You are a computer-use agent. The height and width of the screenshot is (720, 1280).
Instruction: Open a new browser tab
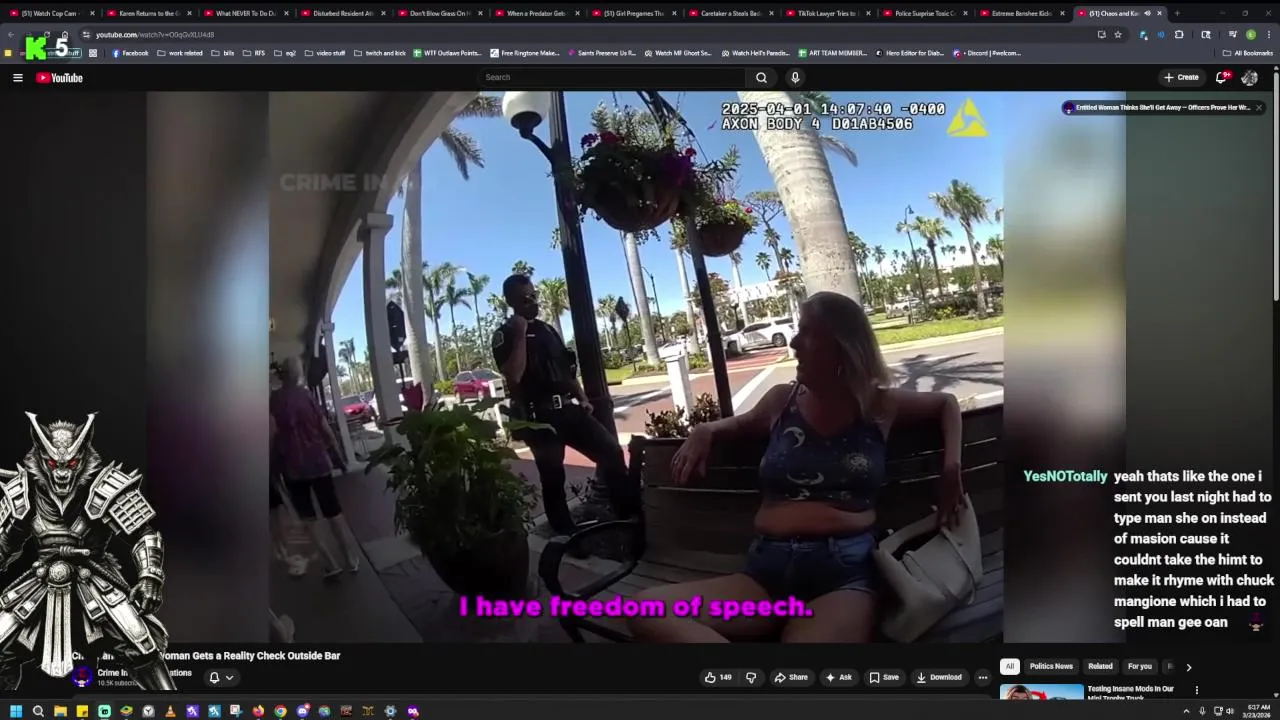[x=1177, y=13]
